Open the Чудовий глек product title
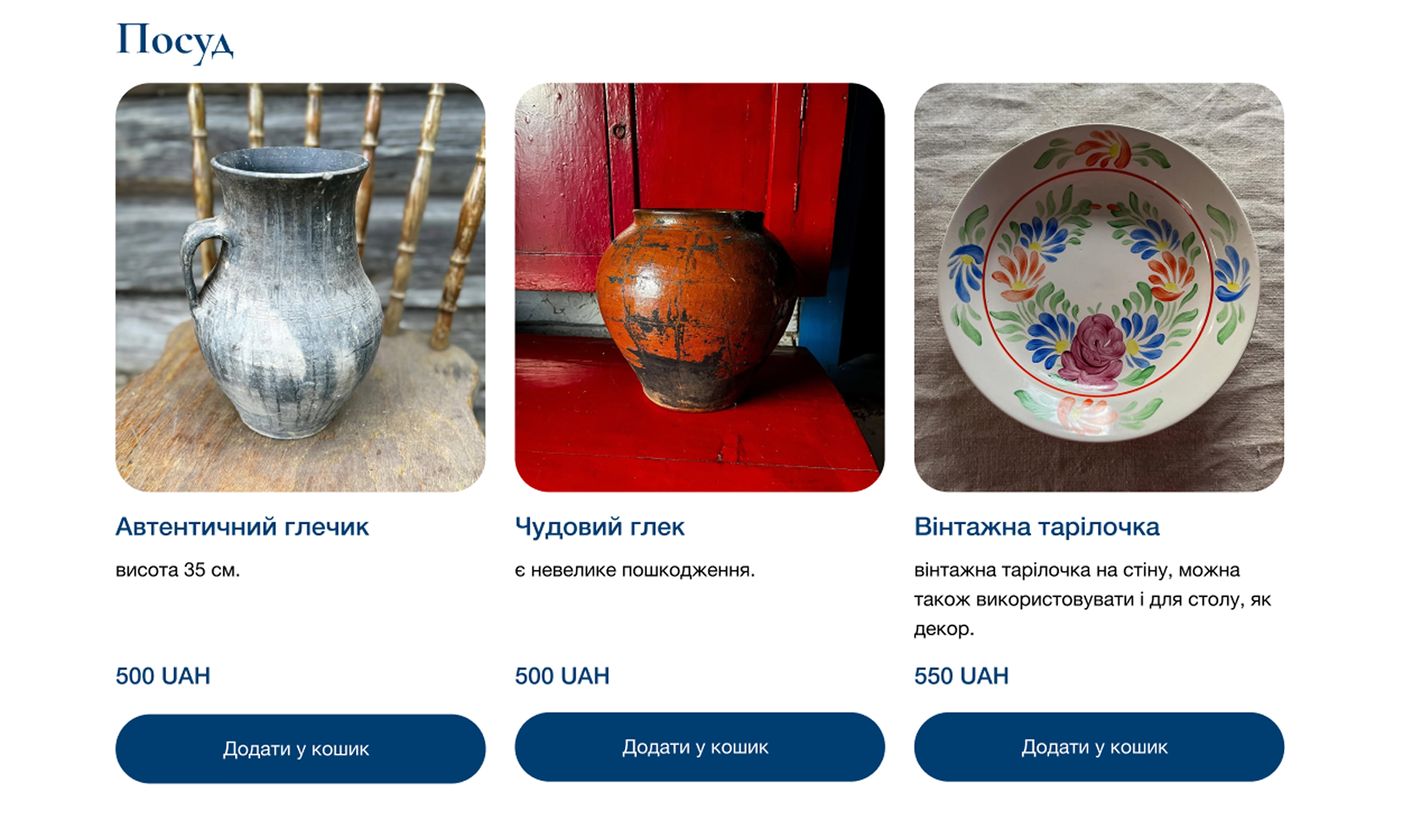This screenshot has width=1403, height=840. [600, 527]
